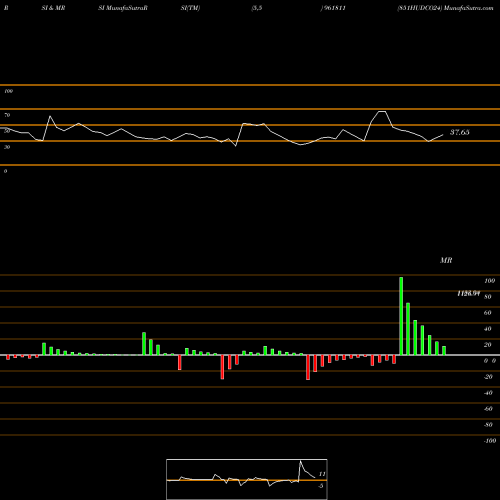Viewport: 500px width, 500px height.
Task: Click the 60 label on the MR axis
Action: pos(487,313)
